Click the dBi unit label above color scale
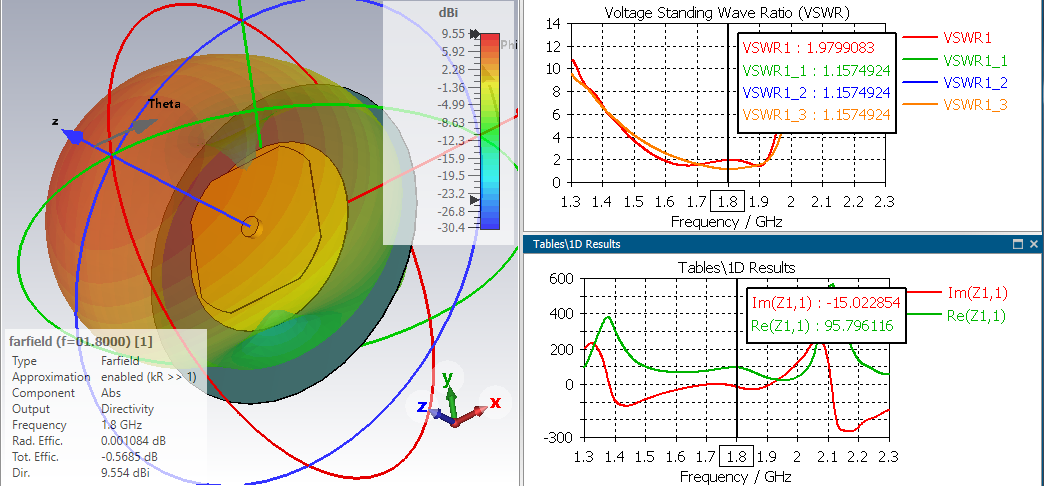 (447, 12)
